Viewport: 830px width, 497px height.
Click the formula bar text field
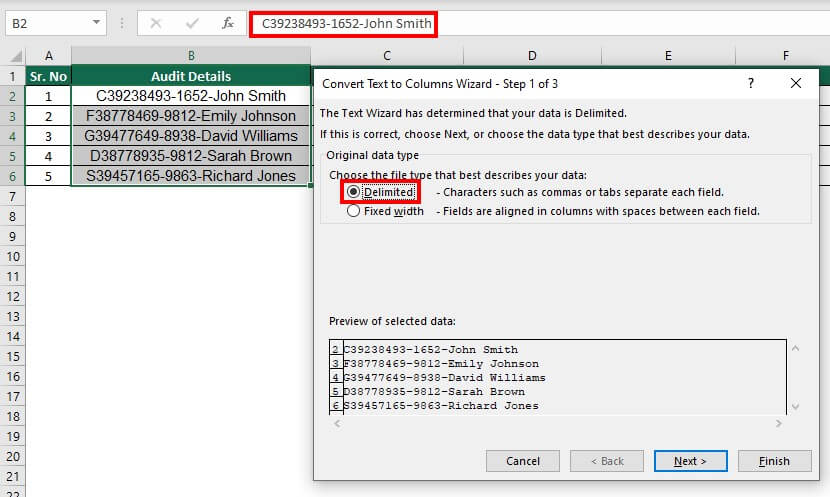coord(540,24)
